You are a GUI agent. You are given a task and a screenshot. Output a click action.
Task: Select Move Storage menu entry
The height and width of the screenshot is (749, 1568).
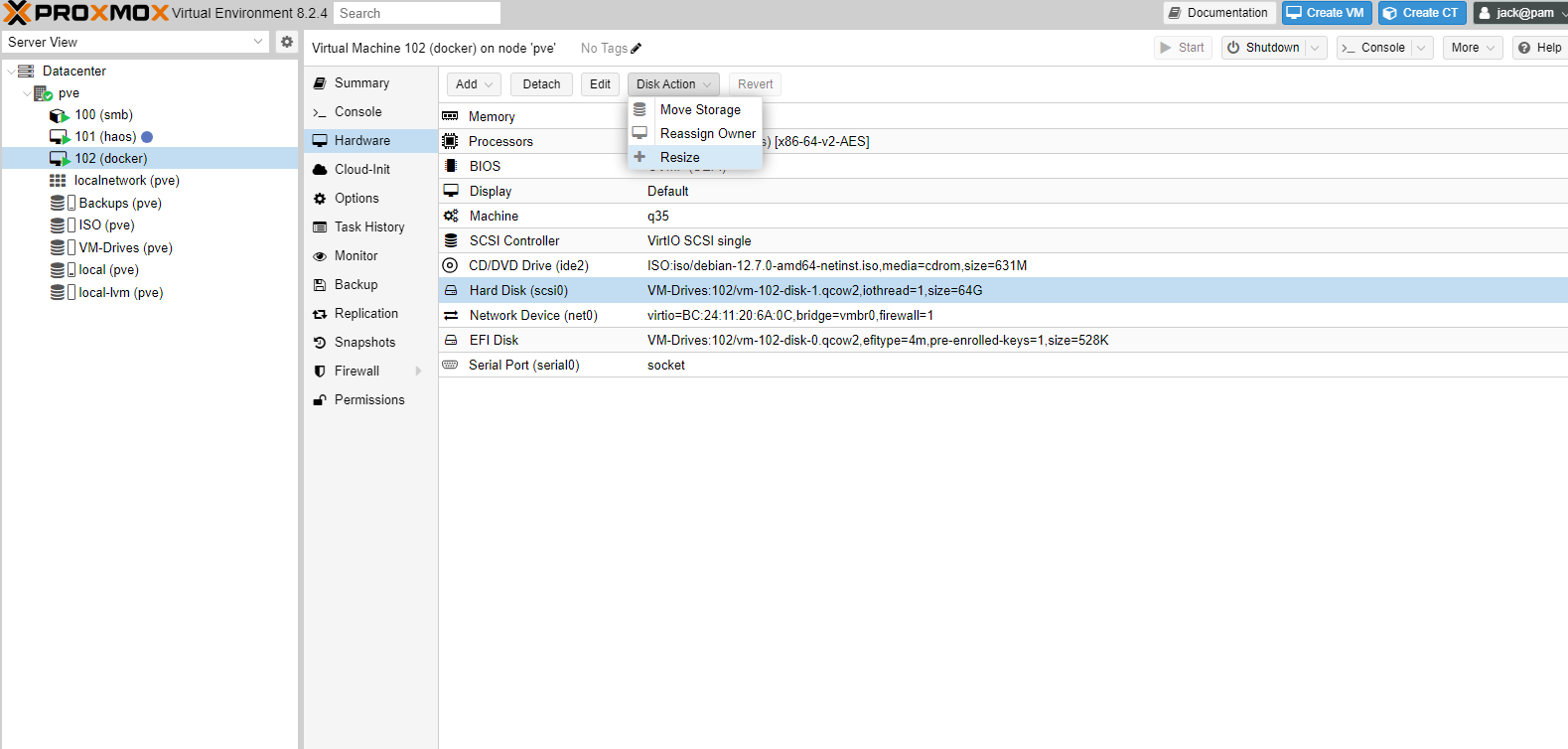coord(700,110)
